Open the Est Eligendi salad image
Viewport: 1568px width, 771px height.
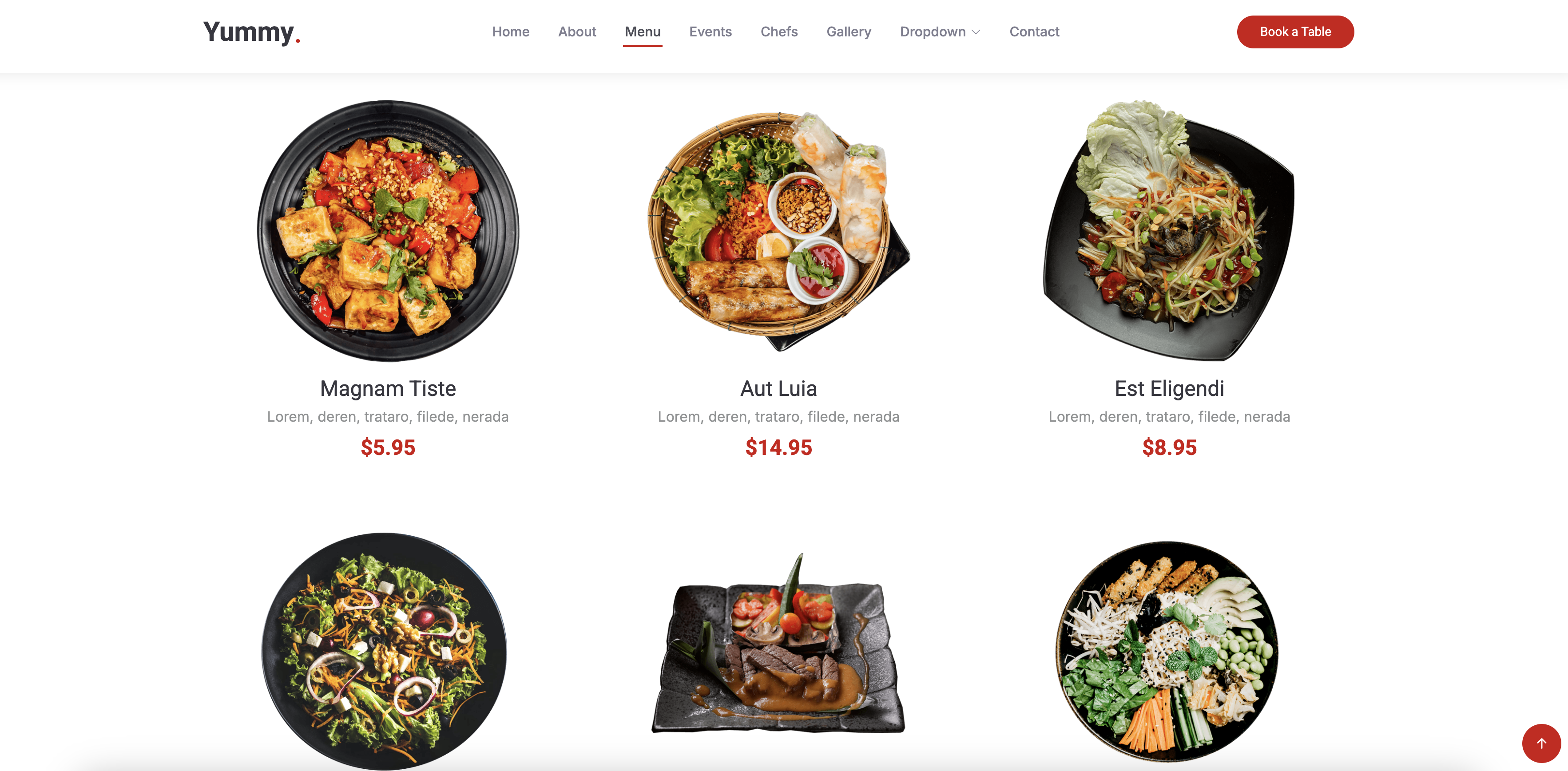tap(1169, 231)
